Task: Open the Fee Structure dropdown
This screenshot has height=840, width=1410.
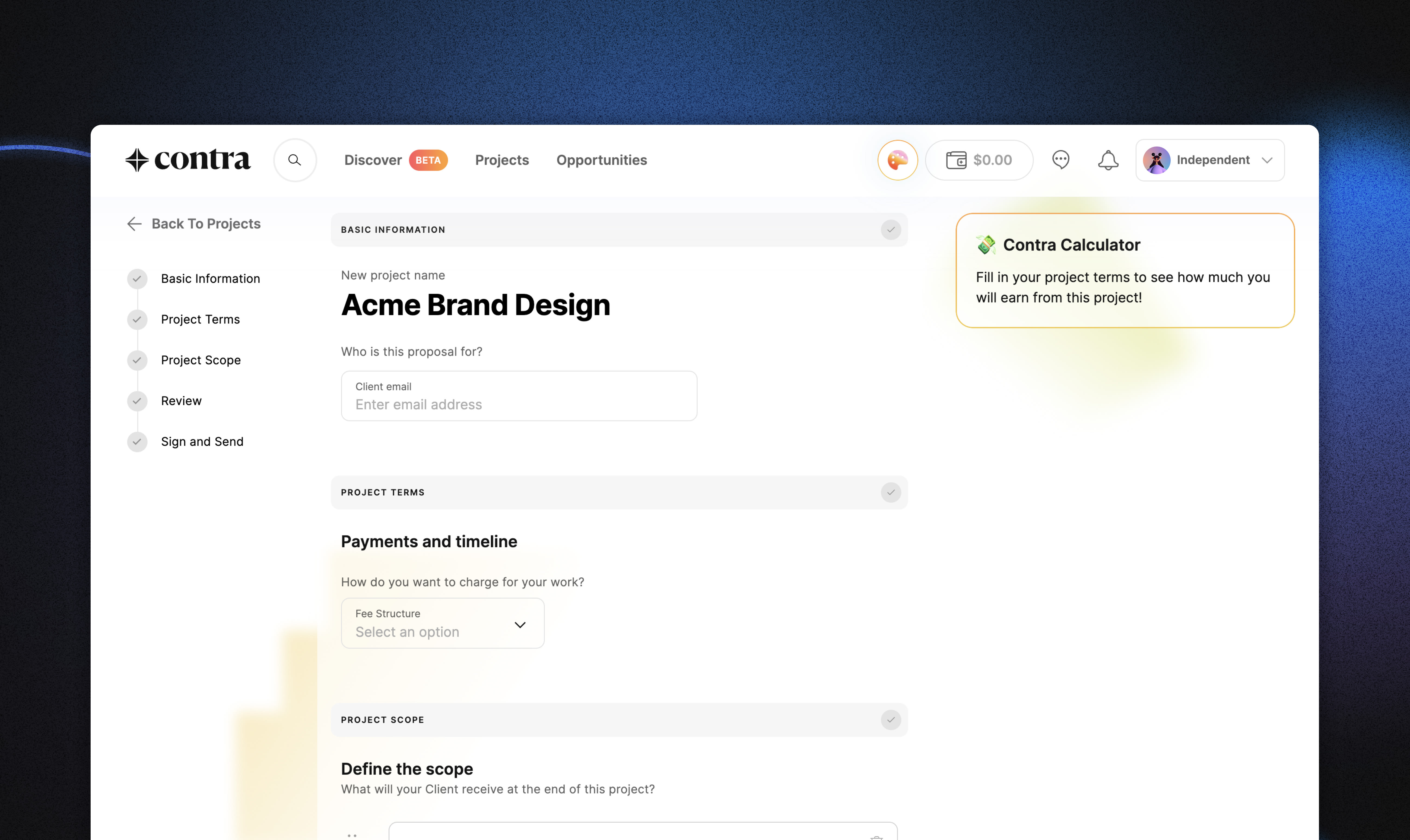Action: 443,623
